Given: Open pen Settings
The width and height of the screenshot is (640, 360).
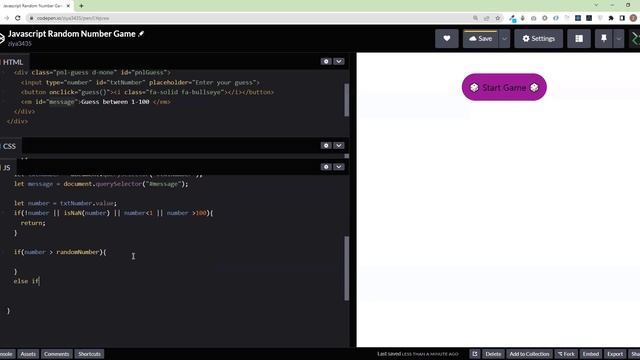Looking at the screenshot, I should coord(538,39).
